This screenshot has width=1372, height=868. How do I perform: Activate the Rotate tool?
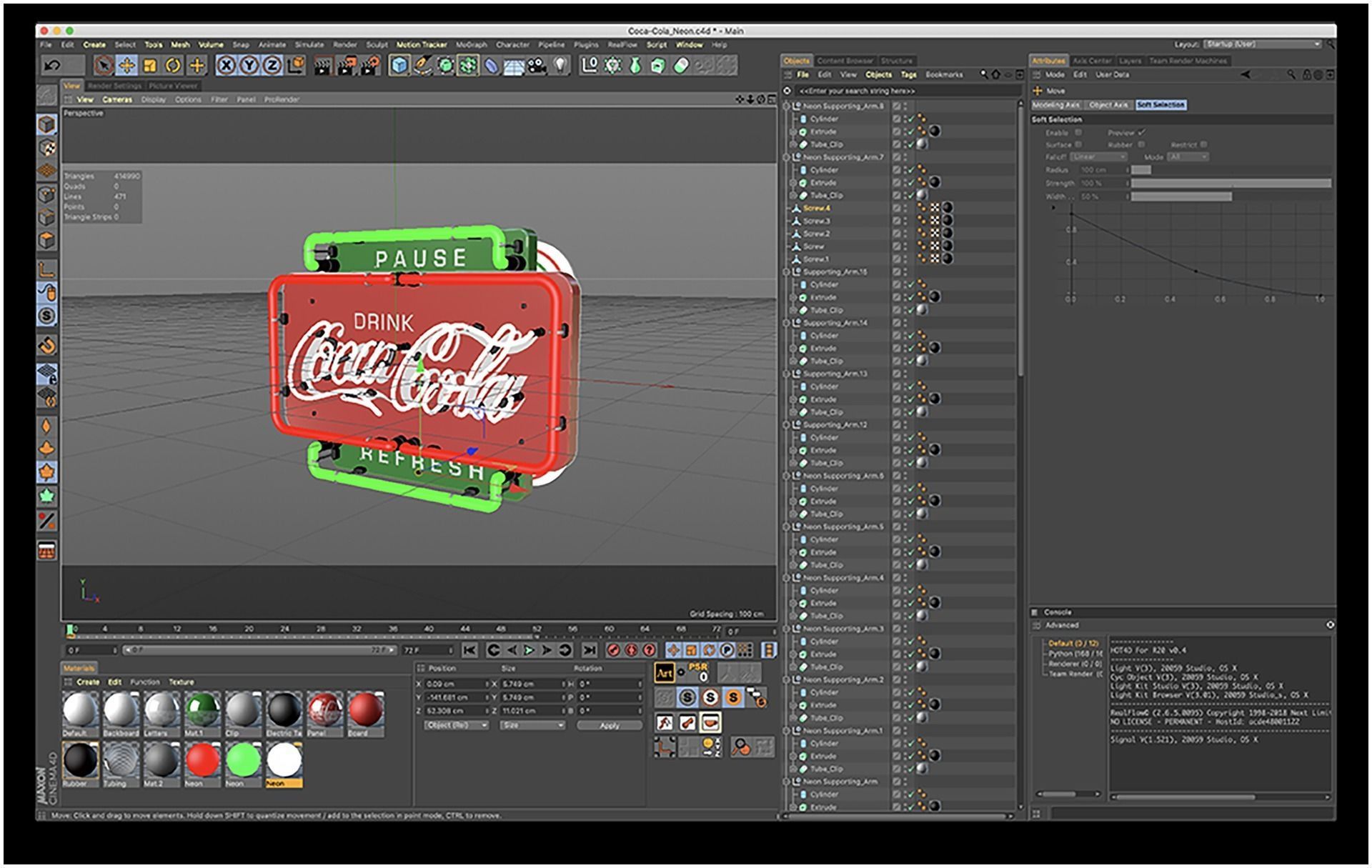point(173,66)
